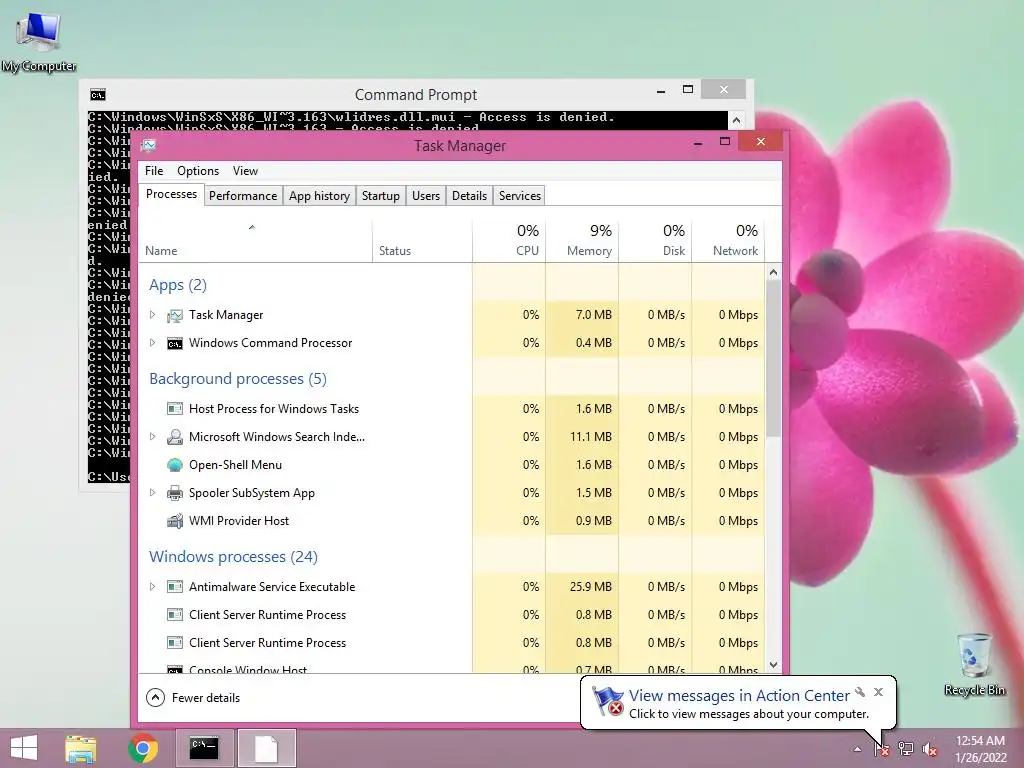
Task: Expand Microsoft Windows Search Indexer row
Action: pos(152,436)
